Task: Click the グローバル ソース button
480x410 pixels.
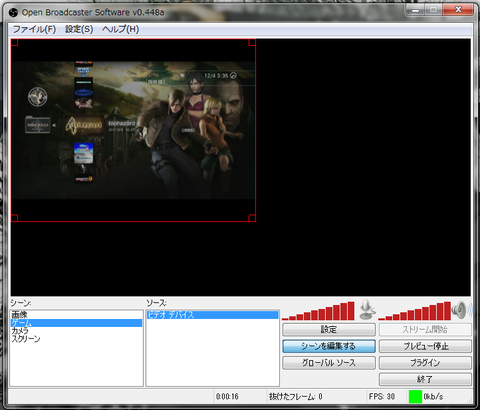Action: 329,363
